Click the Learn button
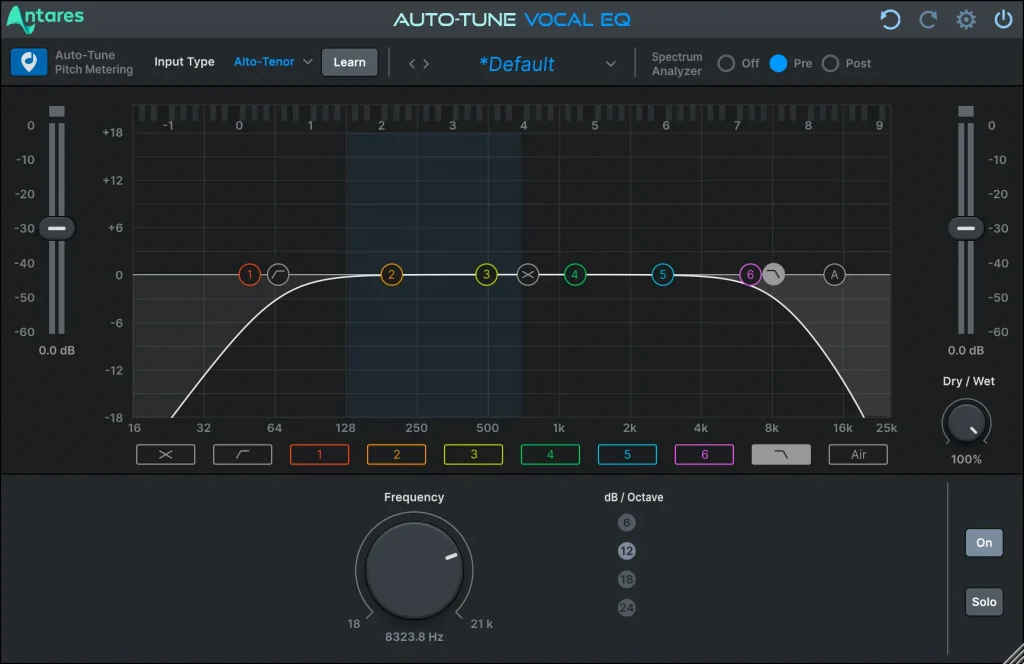1024x664 pixels. coord(349,61)
